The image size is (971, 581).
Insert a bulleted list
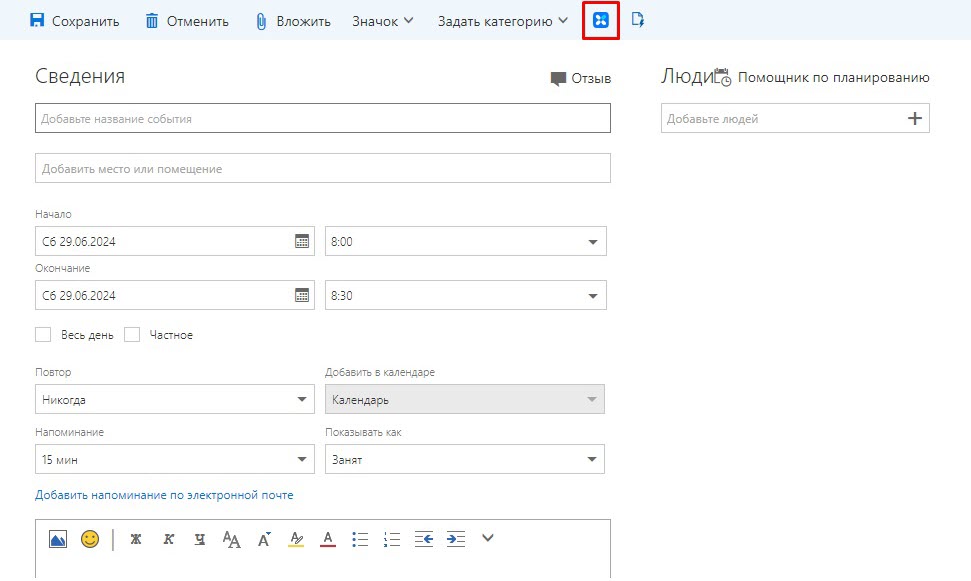[361, 539]
